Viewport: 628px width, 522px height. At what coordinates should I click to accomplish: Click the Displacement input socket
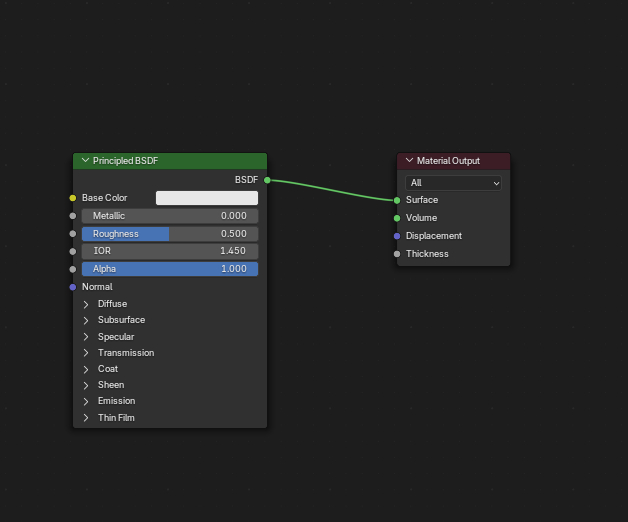click(397, 236)
